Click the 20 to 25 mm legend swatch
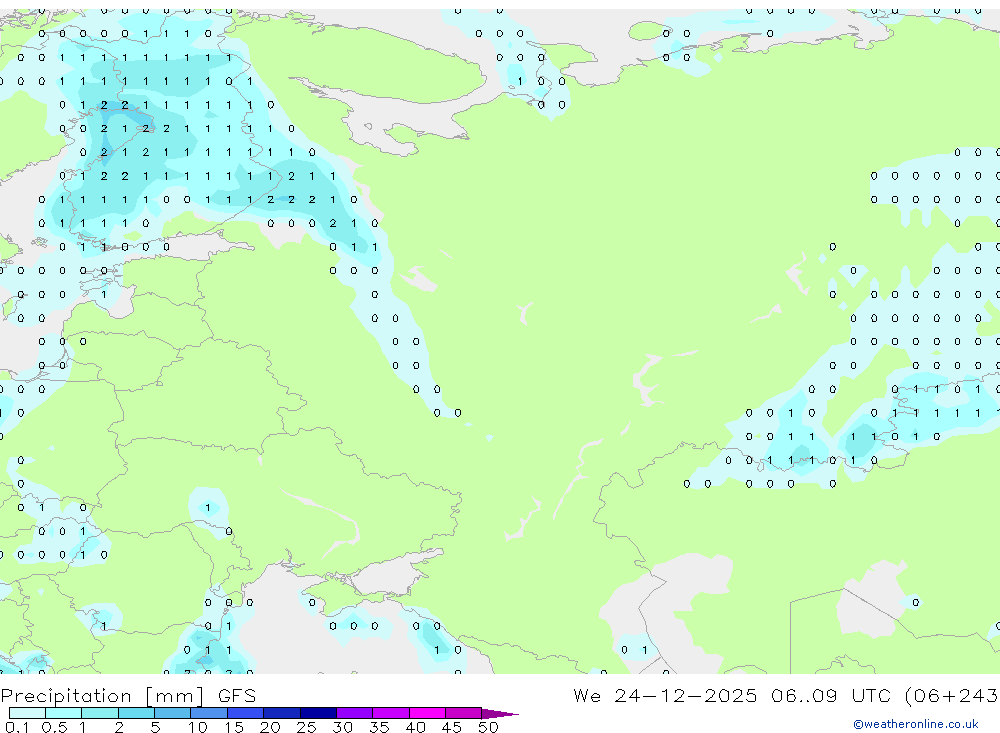 [x=282, y=713]
